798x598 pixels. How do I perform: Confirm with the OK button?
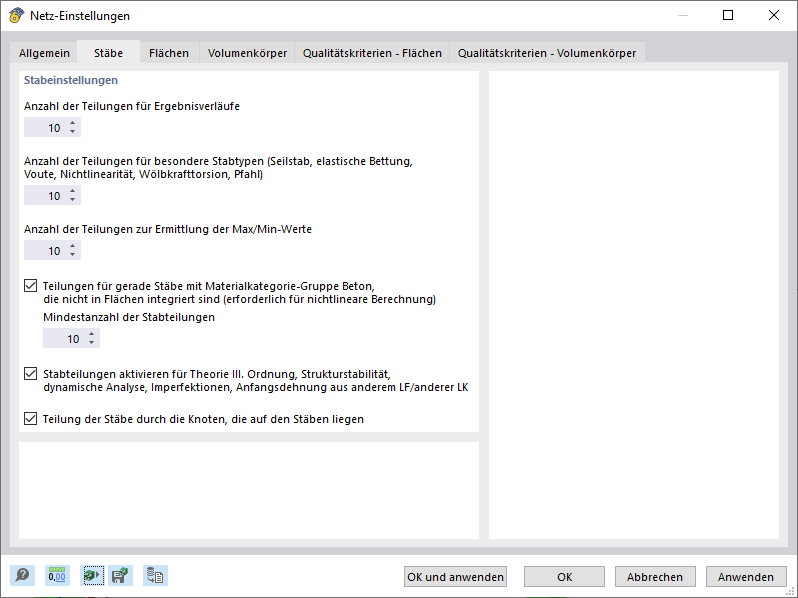tap(564, 577)
